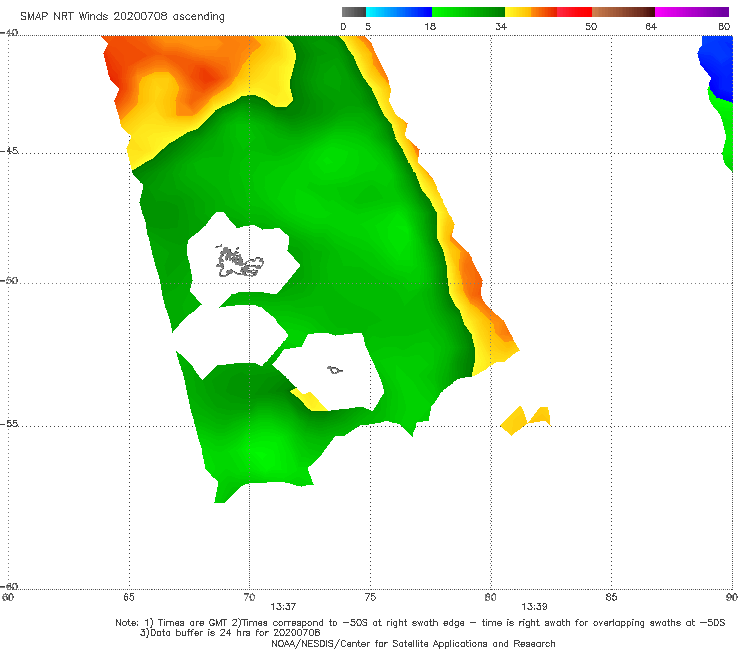The width and height of the screenshot is (740, 650).
Task: Click the swath time '13:37'
Action: [x=283, y=607]
